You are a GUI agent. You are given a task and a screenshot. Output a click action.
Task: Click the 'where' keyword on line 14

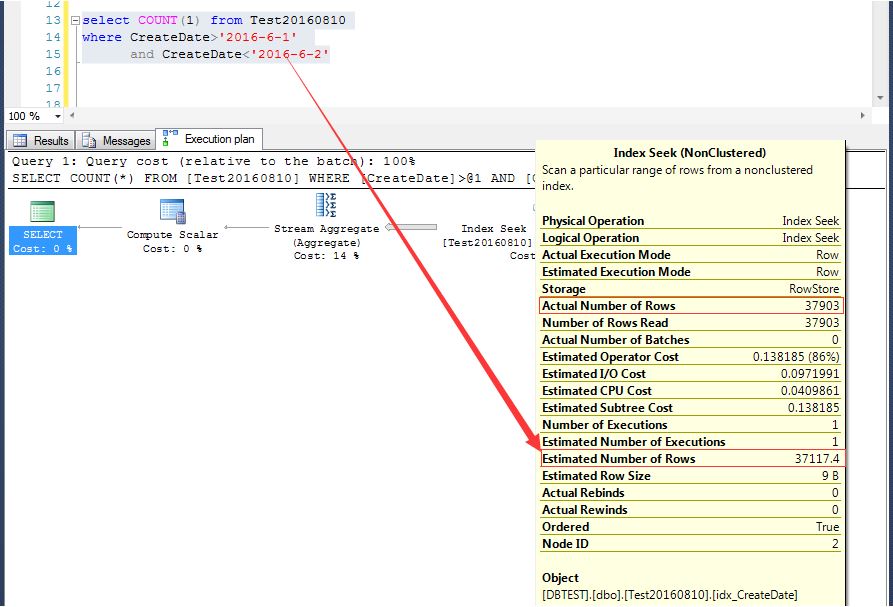[x=102, y=37]
